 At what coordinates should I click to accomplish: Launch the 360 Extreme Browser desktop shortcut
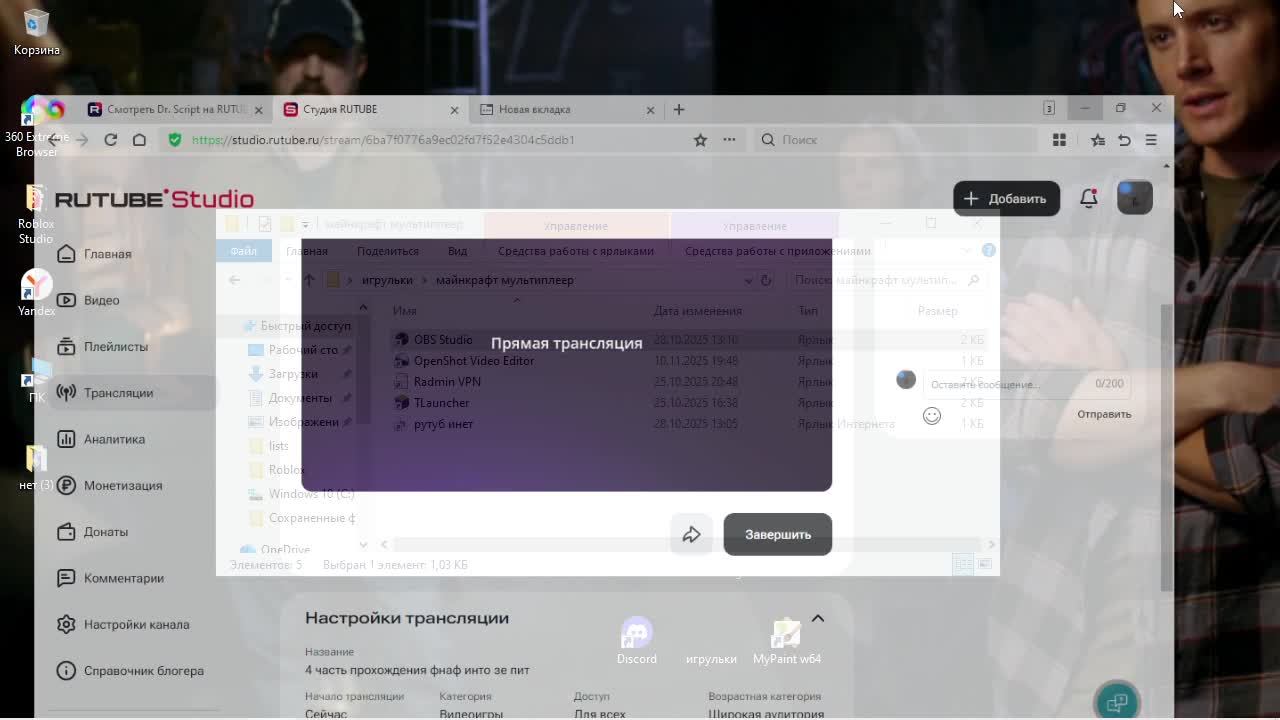37,127
